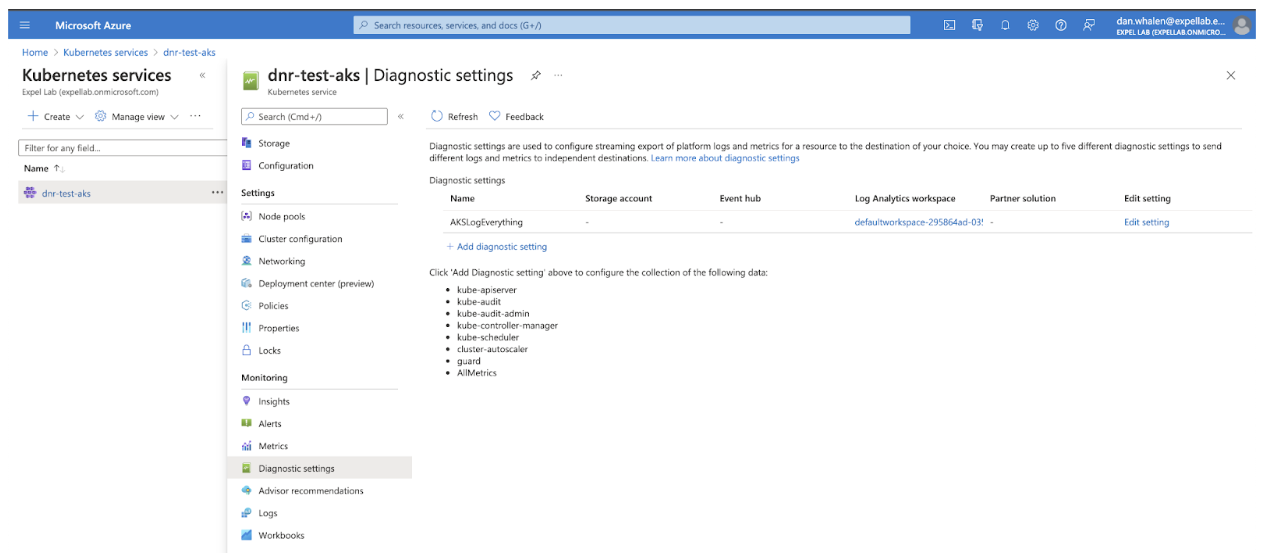Collapse the Kubernetes services list pane
This screenshot has height=560, width=1268.
pyautogui.click(x=203, y=75)
